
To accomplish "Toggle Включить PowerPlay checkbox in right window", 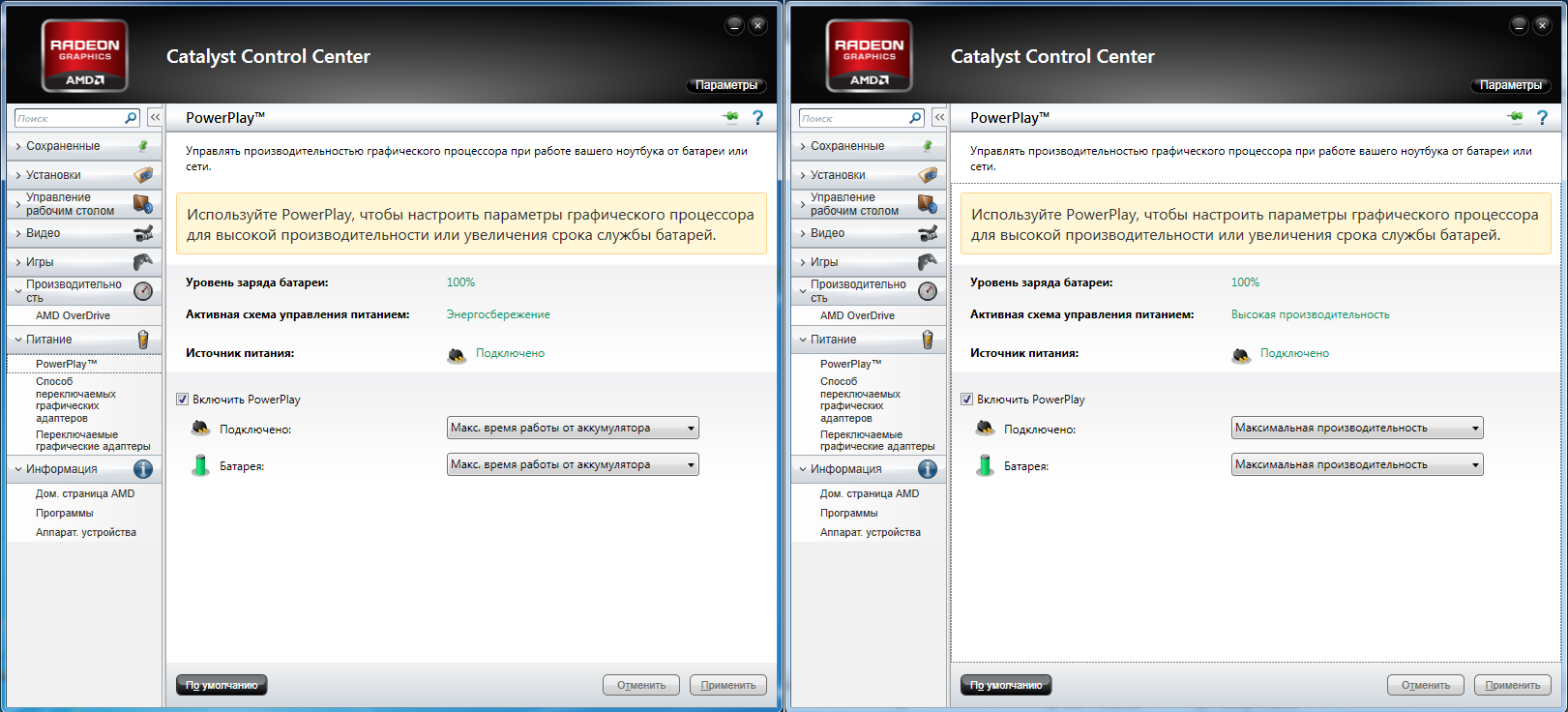I will tap(966, 399).
